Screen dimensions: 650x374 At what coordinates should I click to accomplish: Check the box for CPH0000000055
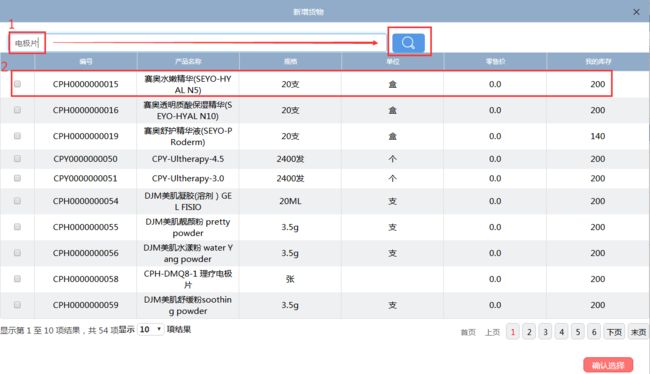[17, 227]
